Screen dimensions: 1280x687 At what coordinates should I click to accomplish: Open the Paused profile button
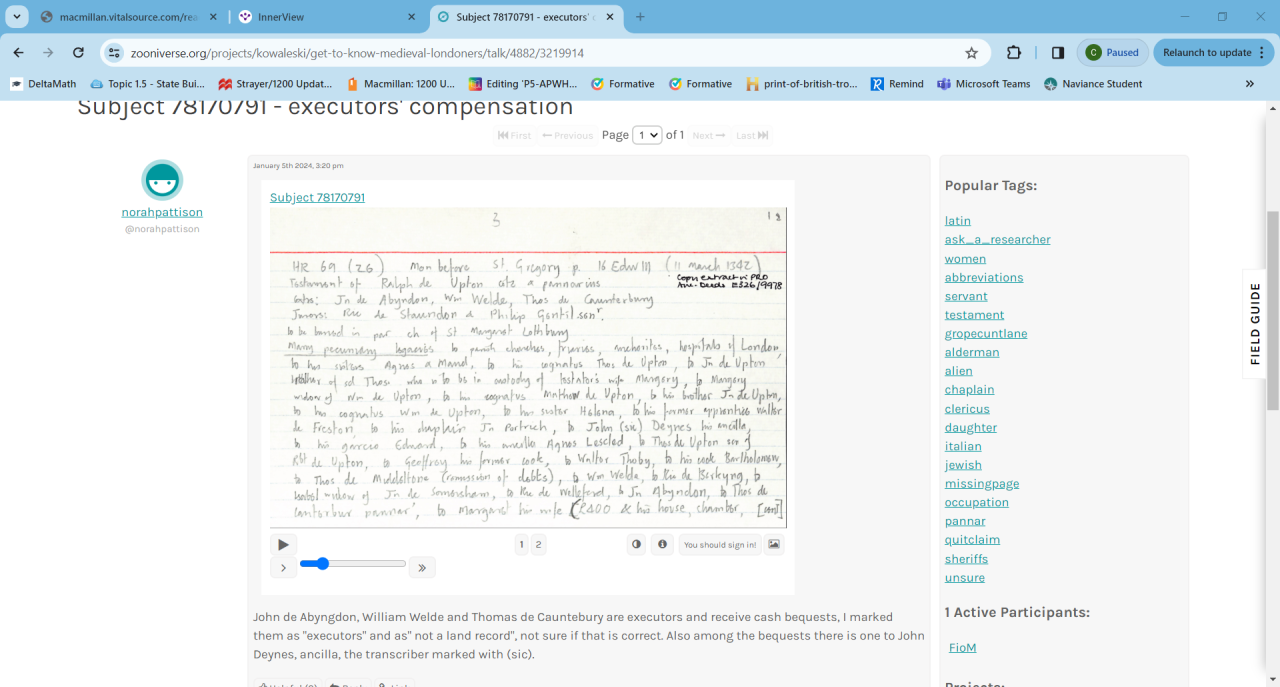(x=1112, y=53)
